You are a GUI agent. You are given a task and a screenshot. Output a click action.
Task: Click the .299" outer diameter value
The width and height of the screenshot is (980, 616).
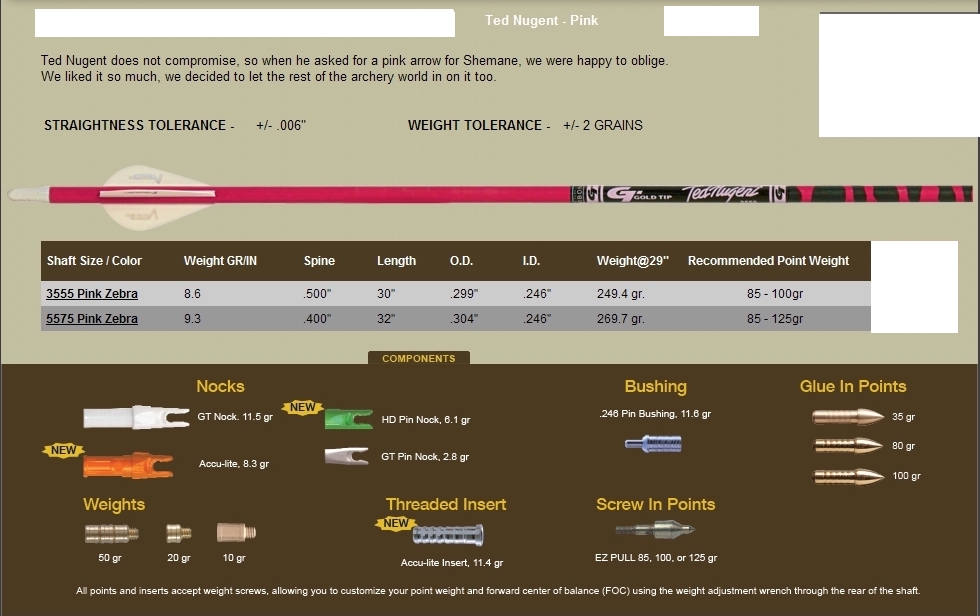click(x=464, y=294)
